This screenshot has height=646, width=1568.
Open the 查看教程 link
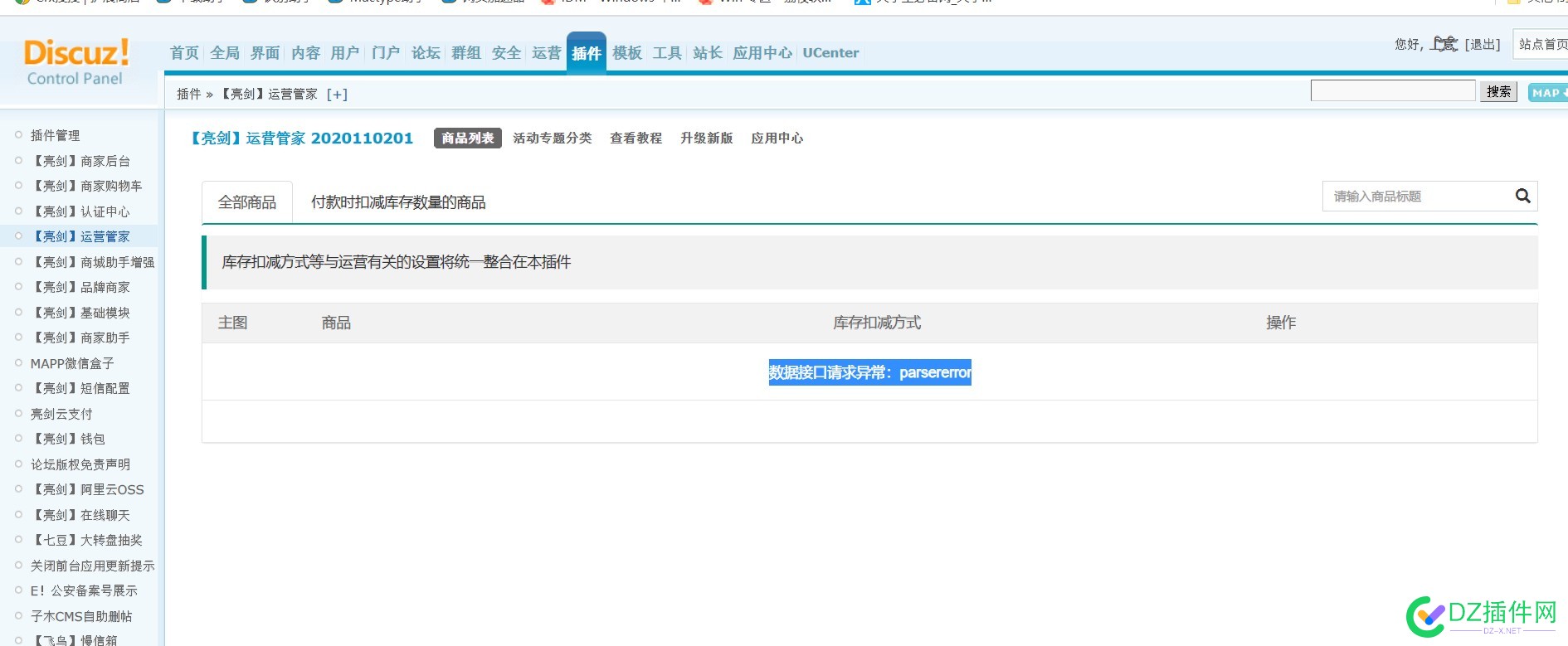coord(636,138)
